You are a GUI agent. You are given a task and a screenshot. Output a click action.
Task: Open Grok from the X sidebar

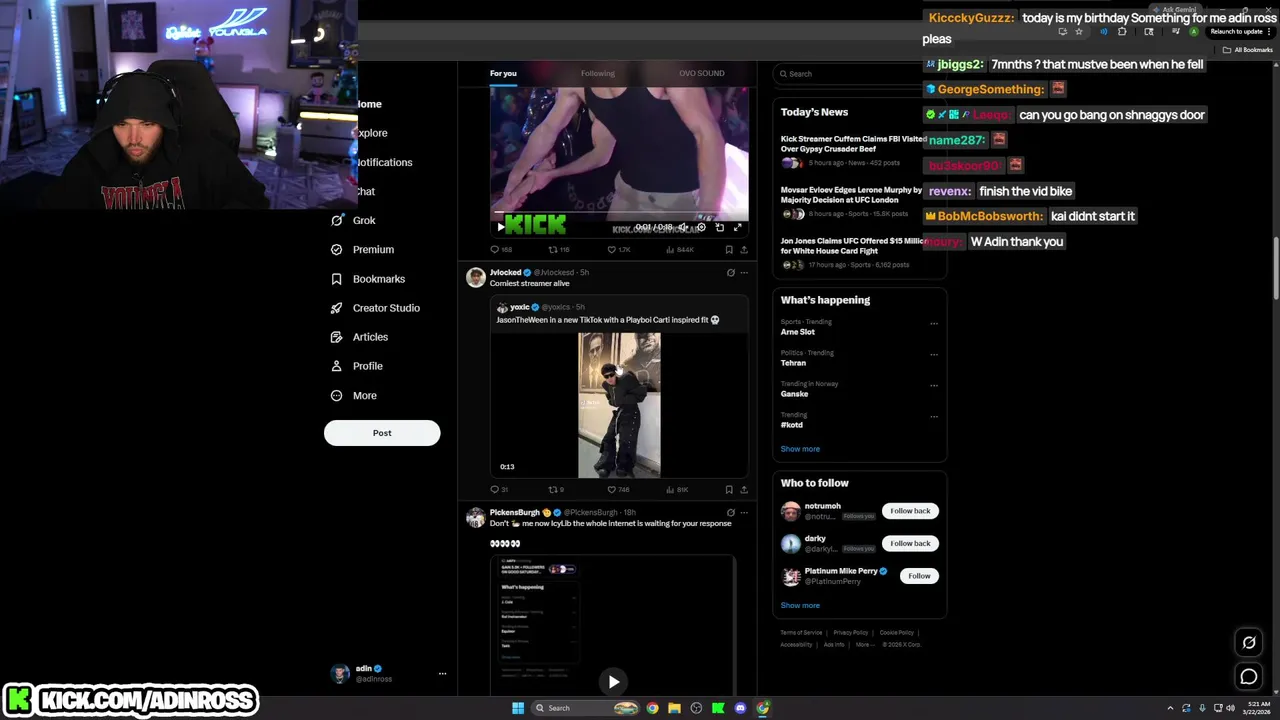(353, 220)
